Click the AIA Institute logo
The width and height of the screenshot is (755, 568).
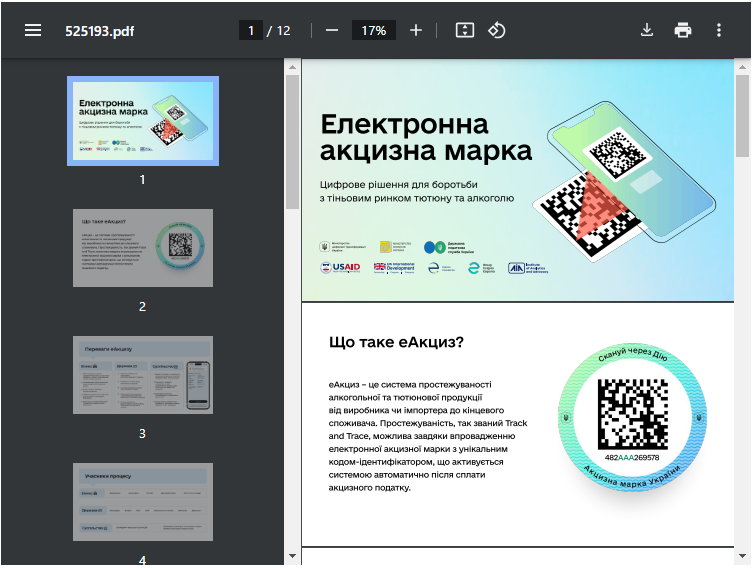(528, 268)
